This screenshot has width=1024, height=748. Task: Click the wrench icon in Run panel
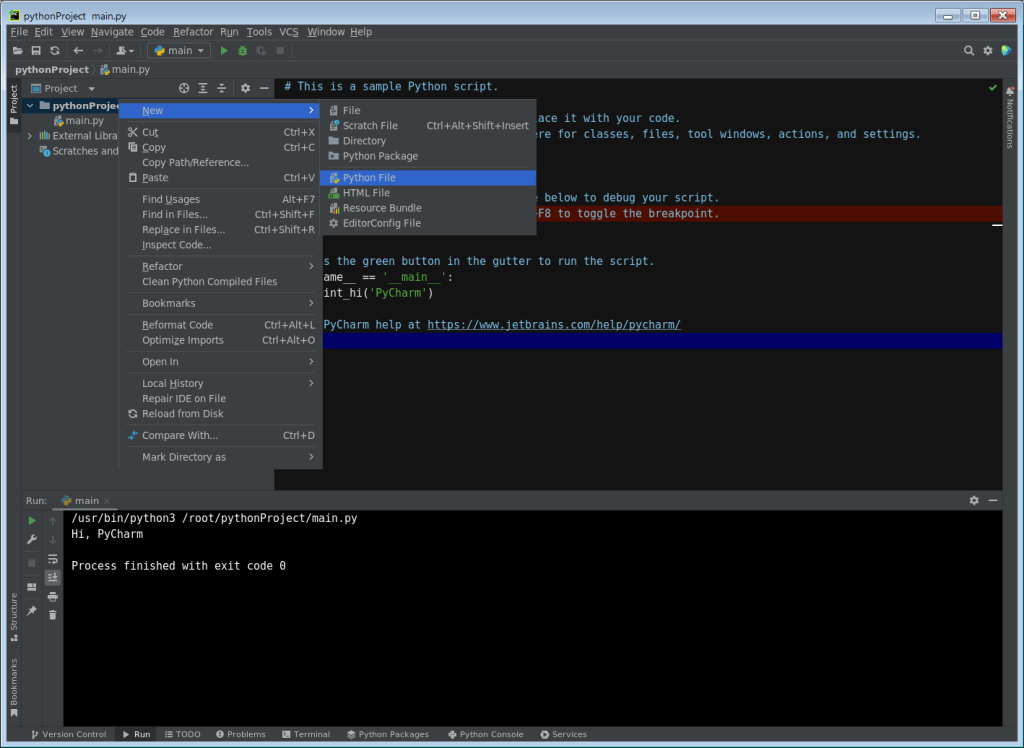(32, 540)
